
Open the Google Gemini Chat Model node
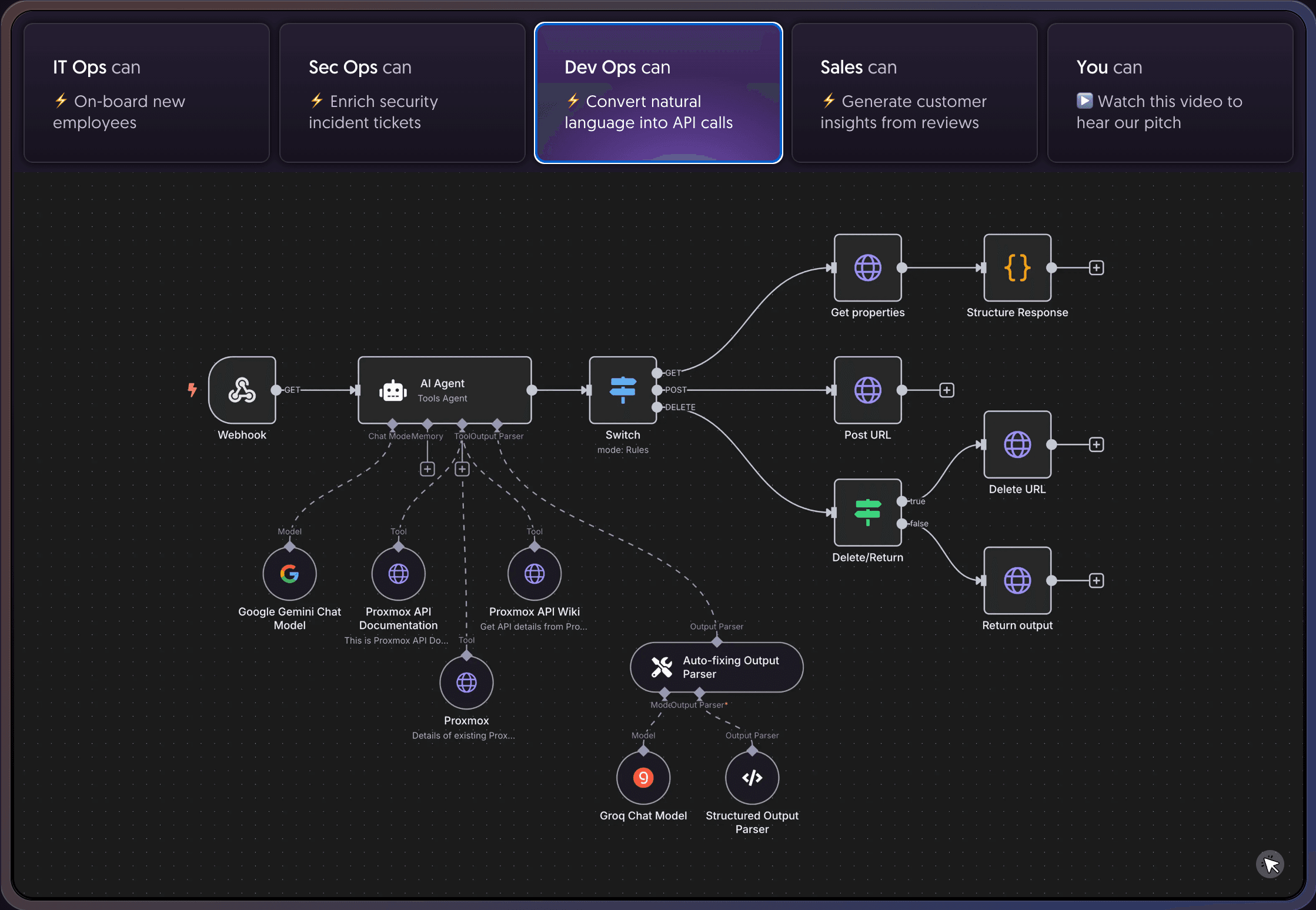289,574
